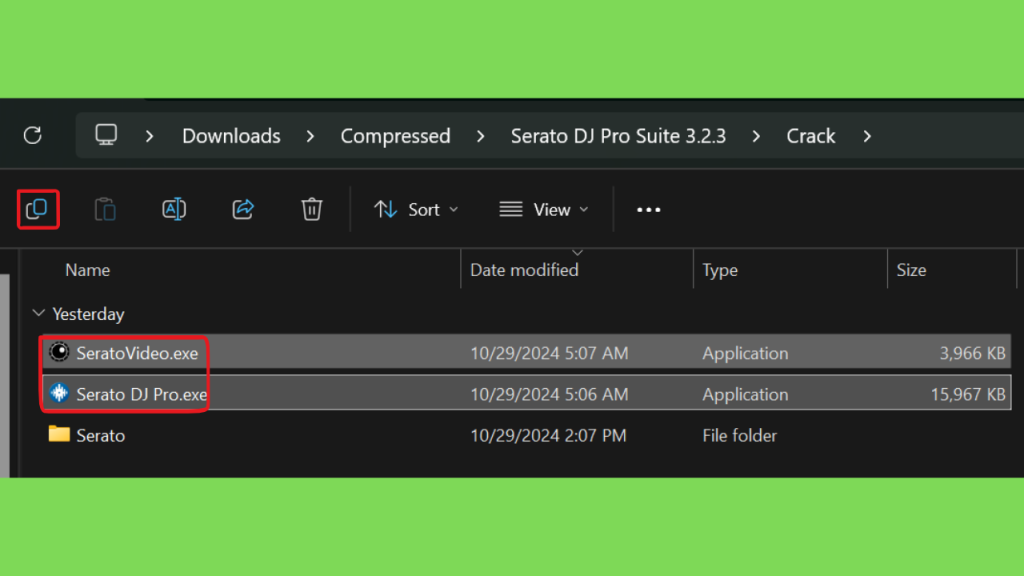Go to Compressed in breadcrumb path
Image resolution: width=1024 pixels, height=576 pixels.
point(395,136)
